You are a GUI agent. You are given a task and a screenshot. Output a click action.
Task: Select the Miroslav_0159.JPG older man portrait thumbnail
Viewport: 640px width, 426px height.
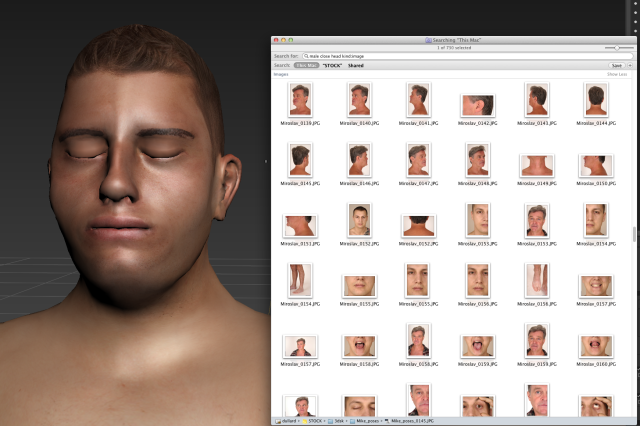click(x=537, y=341)
